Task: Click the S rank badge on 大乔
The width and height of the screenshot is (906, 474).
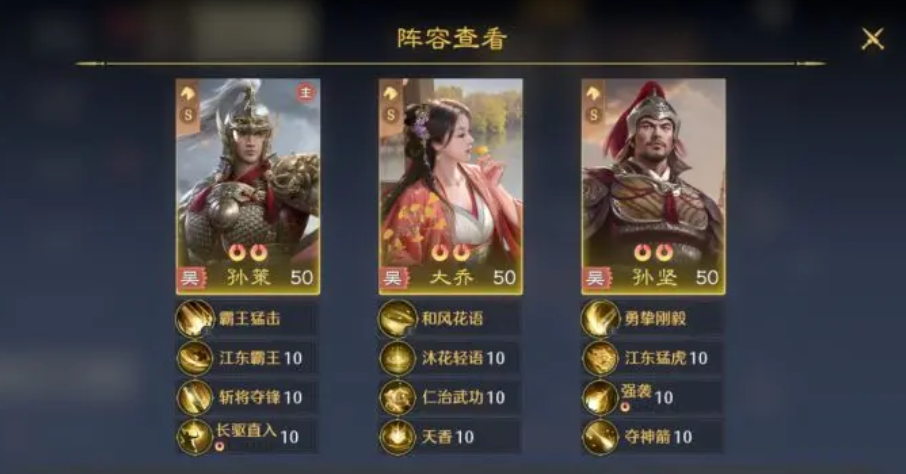Action: pos(391,114)
